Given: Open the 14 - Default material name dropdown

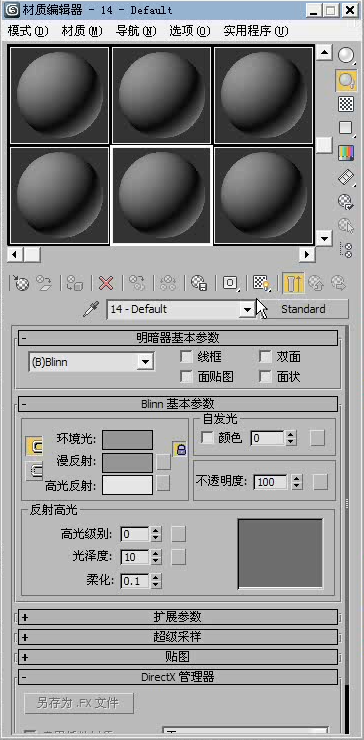Looking at the screenshot, I should tap(247, 310).
